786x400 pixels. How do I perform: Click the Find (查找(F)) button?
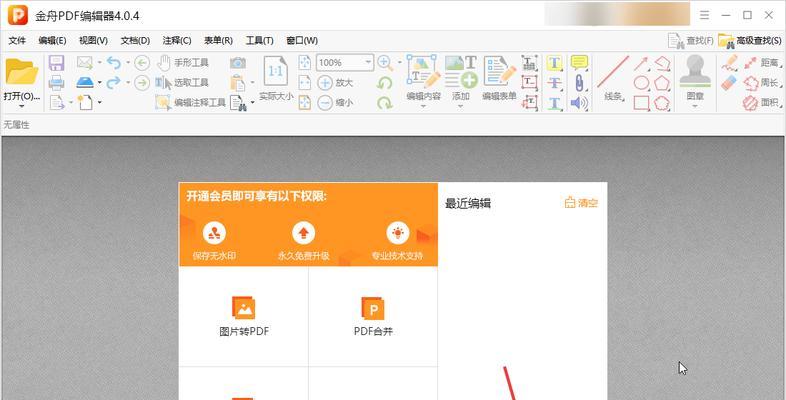click(691, 41)
